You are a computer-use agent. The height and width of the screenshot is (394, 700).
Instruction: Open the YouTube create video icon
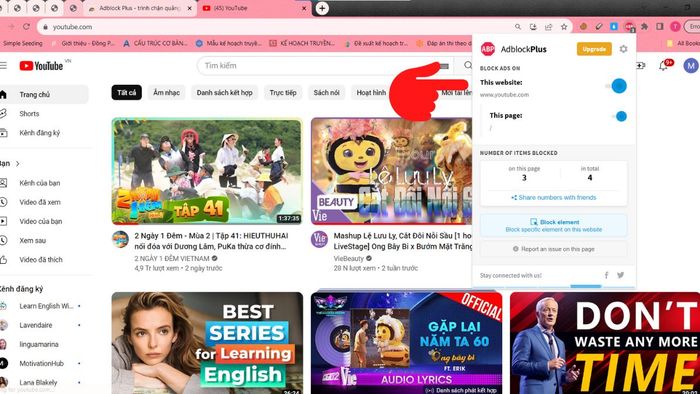[x=641, y=66]
